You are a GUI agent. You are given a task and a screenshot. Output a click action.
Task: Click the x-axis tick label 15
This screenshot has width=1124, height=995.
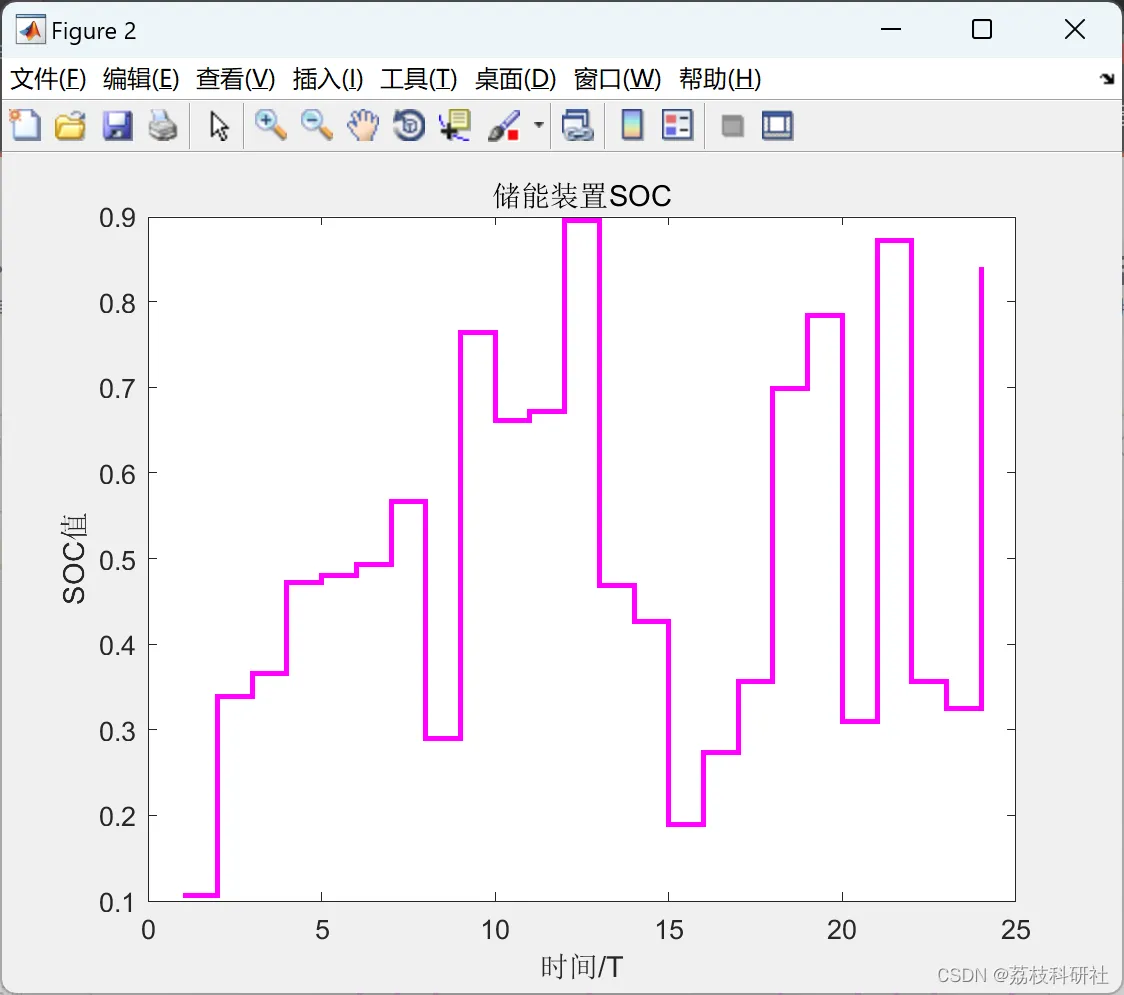(x=669, y=930)
